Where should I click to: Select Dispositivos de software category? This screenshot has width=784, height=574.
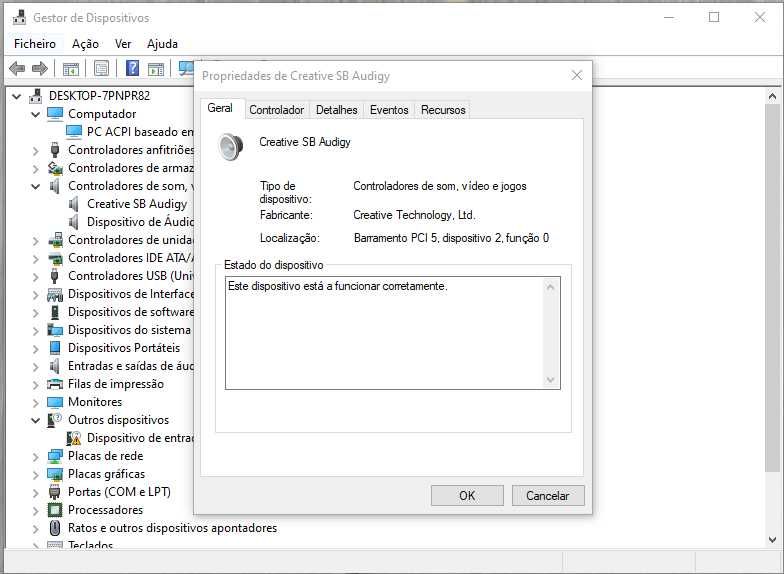point(131,312)
